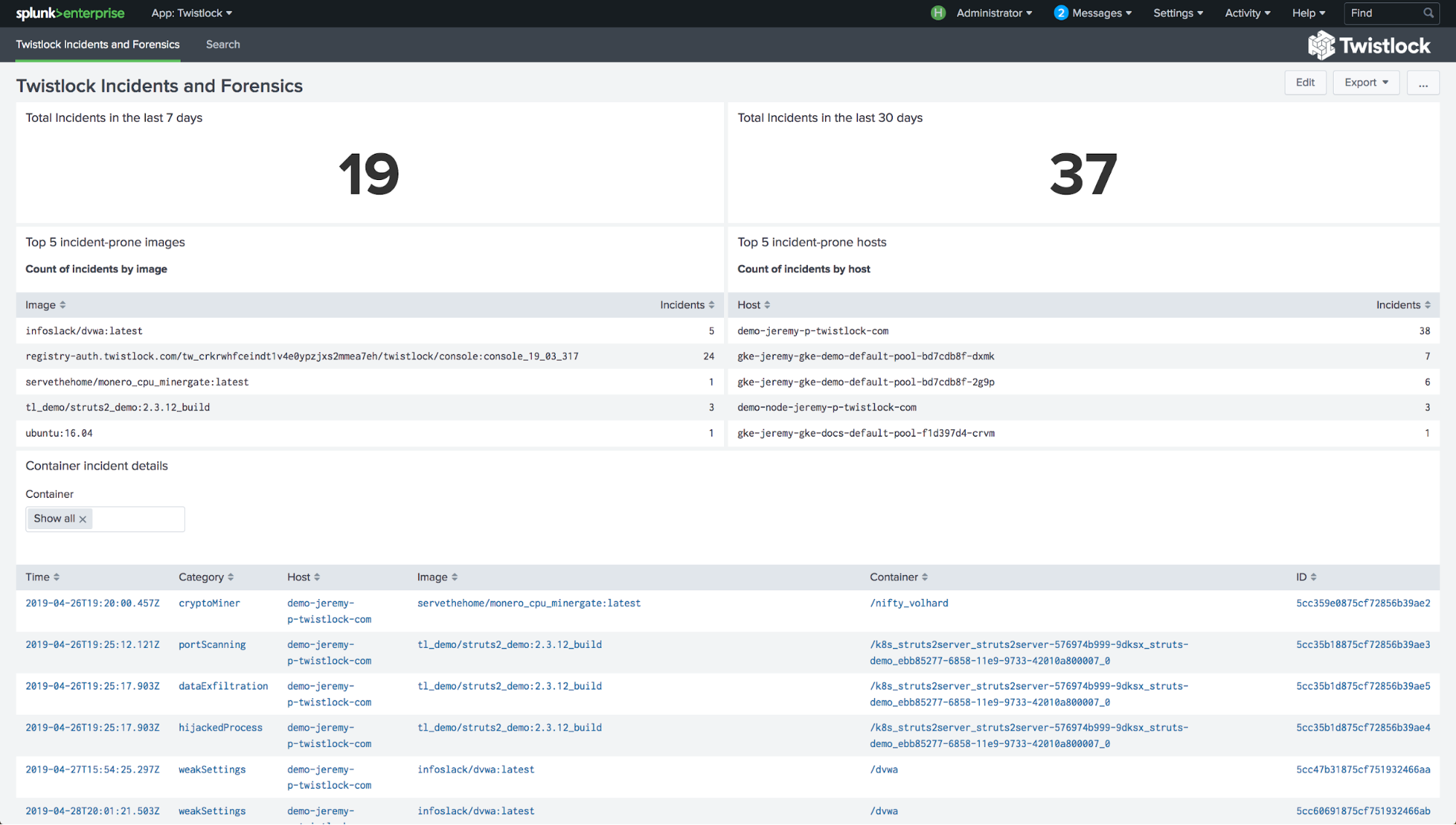Select the Container filter input box
Image resolution: width=1456 pixels, height=825 pixels.
(x=143, y=519)
